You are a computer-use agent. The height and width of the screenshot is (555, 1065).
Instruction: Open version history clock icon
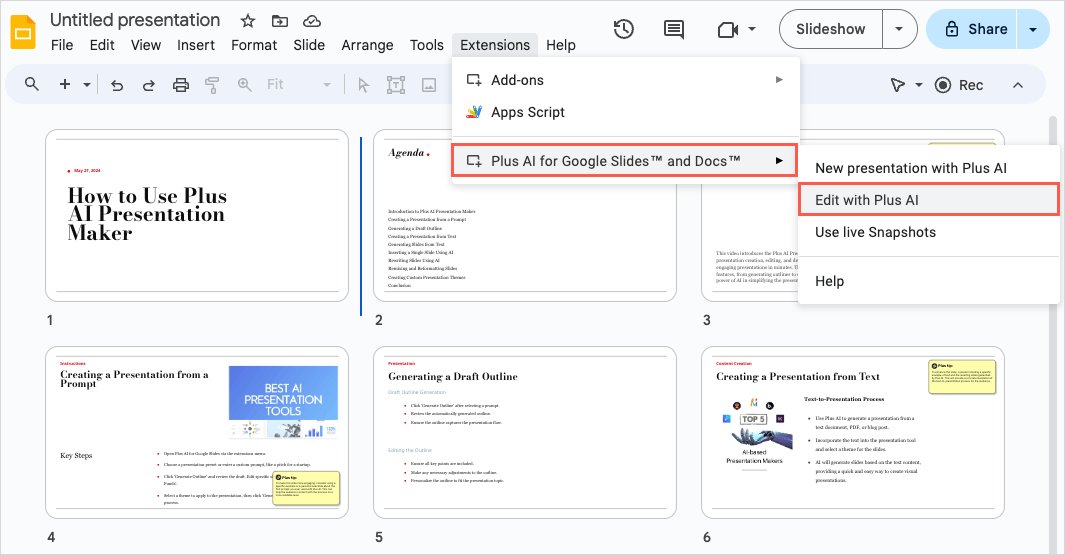coord(624,29)
